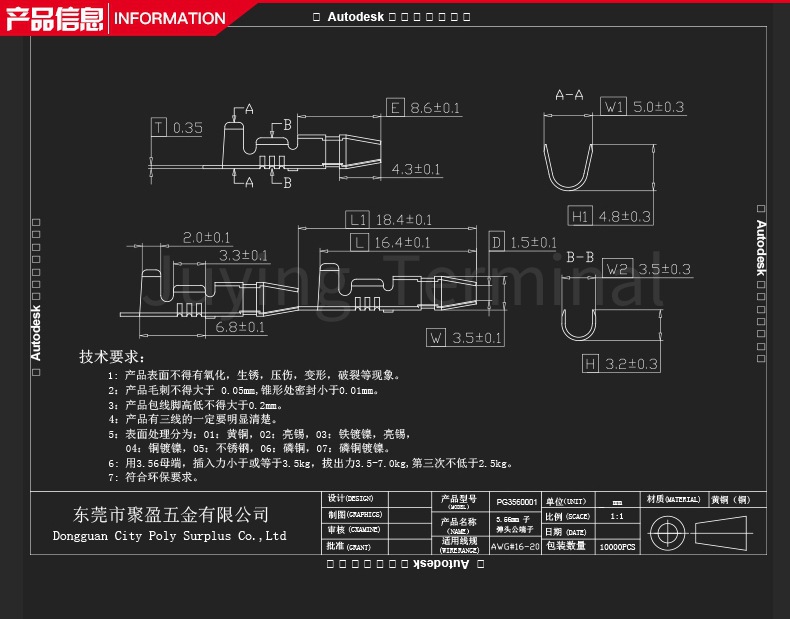Click the 18.4±0.1 dimension value
Viewport: 790px width, 619px height.
[404, 220]
